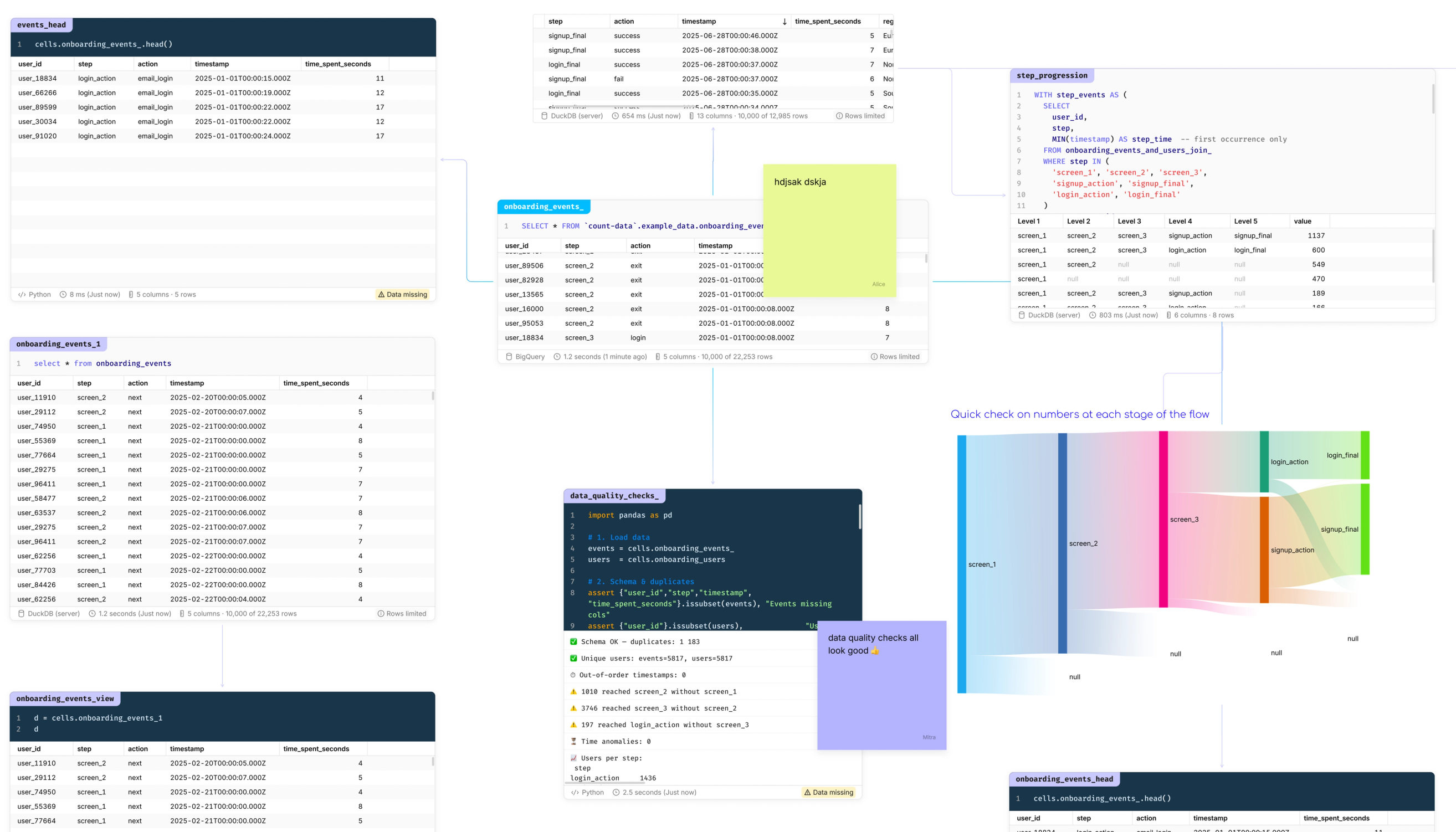Click Rows limited badge in onboarding_events_ cell
Viewport: 1456px width, 832px height.
(895, 357)
